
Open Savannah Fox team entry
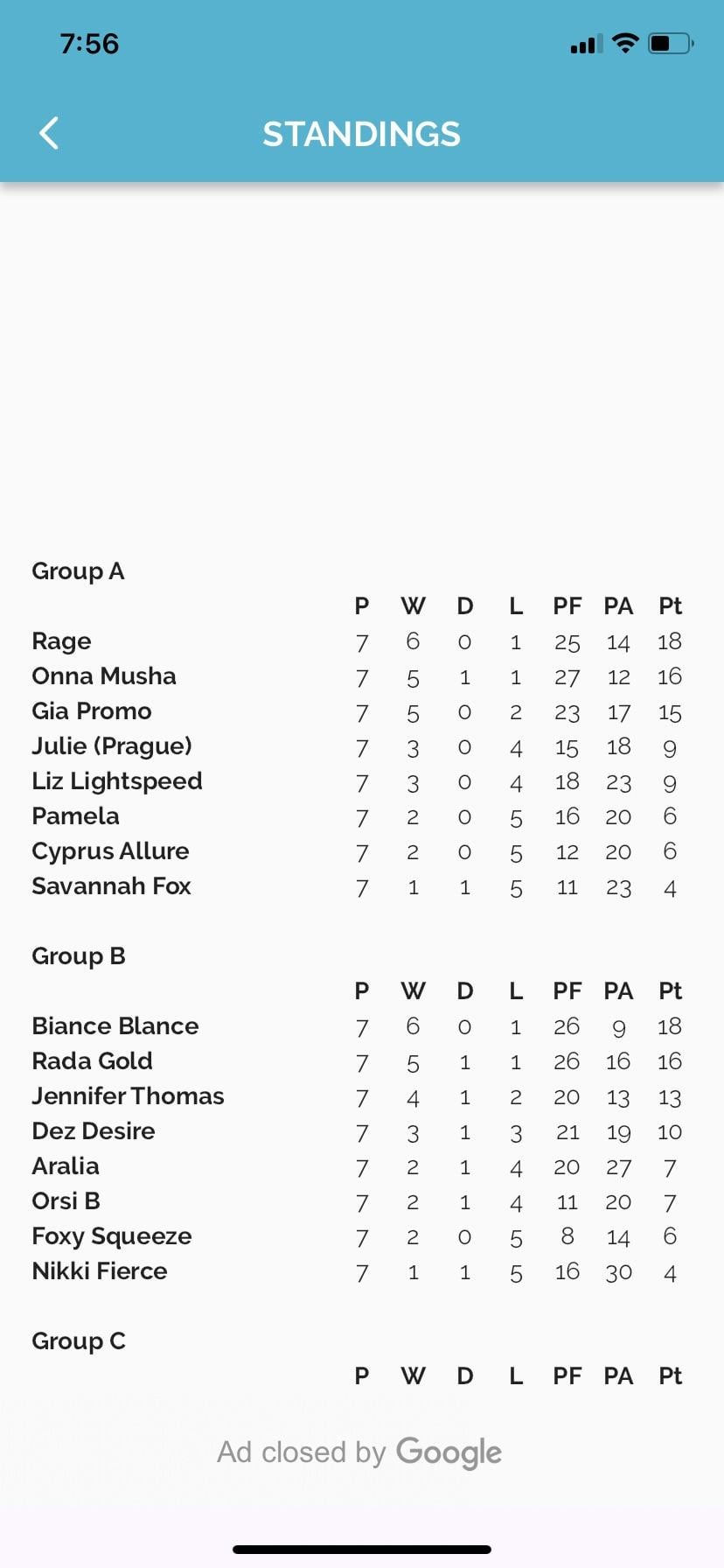(111, 886)
